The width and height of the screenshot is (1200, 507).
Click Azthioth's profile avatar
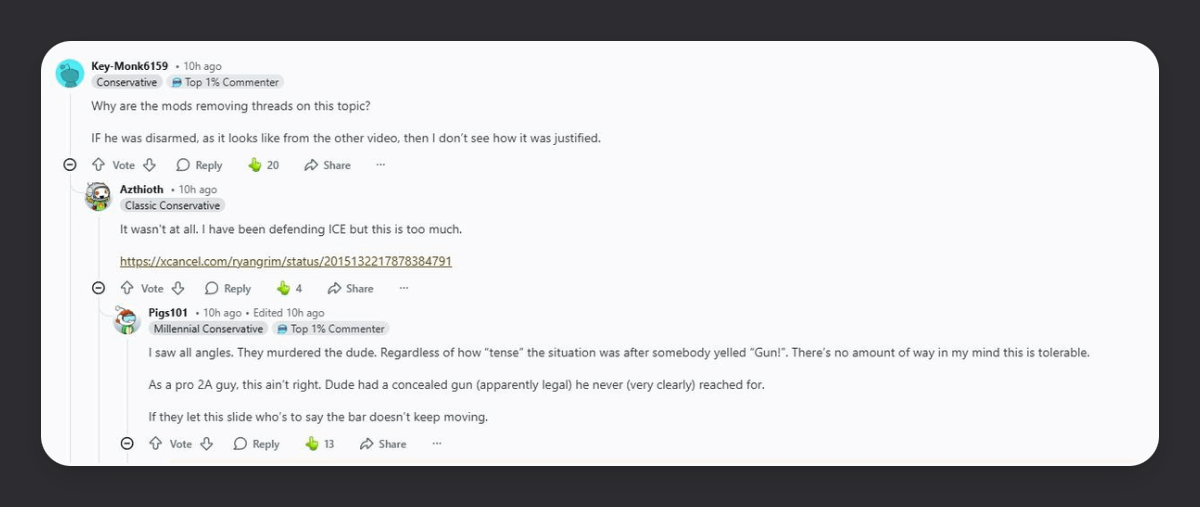tap(98, 197)
